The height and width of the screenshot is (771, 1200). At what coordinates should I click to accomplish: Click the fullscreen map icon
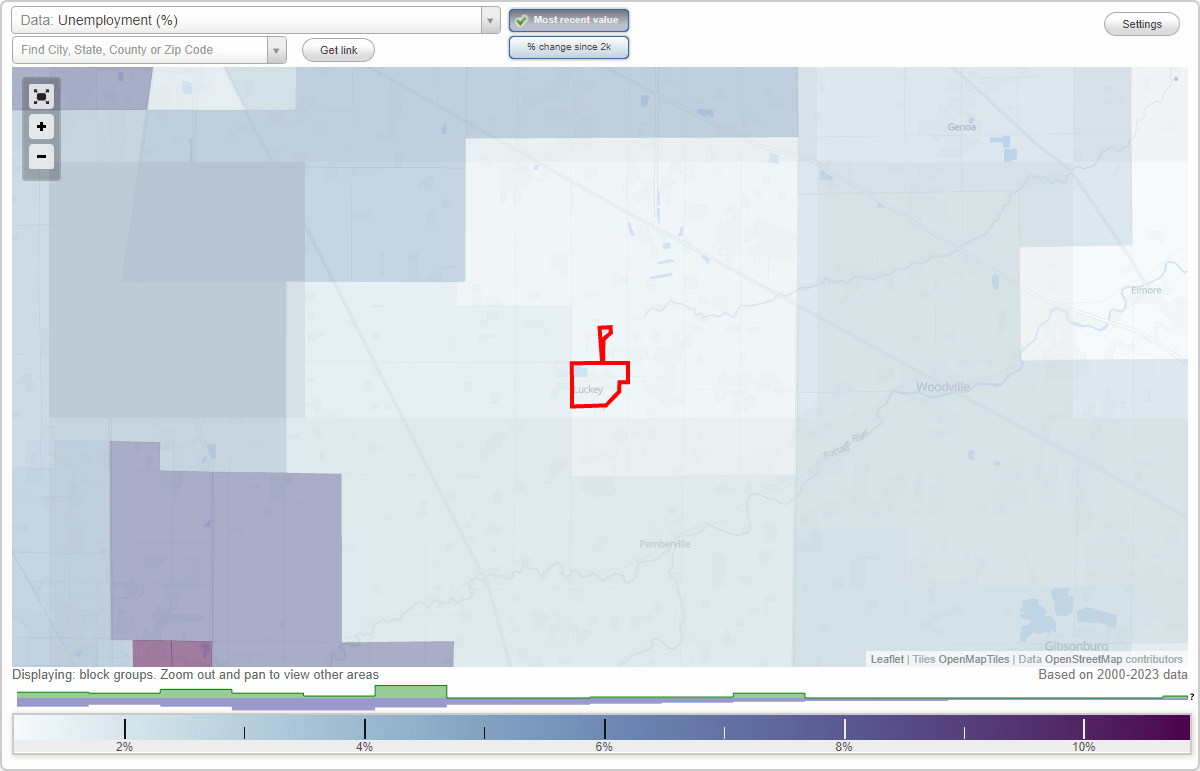tap(41, 96)
